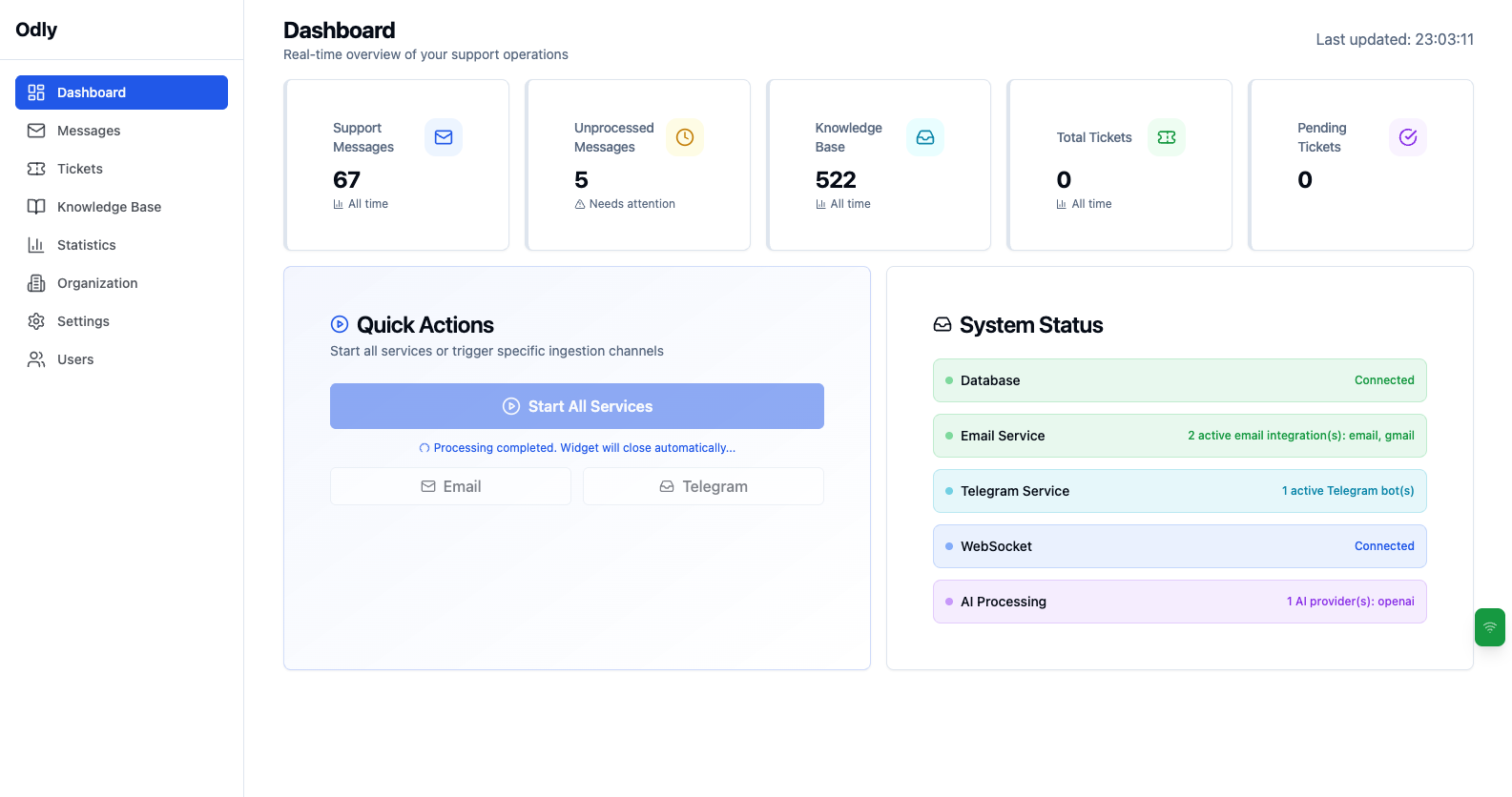Select the Email Service status row

[x=1180, y=436]
